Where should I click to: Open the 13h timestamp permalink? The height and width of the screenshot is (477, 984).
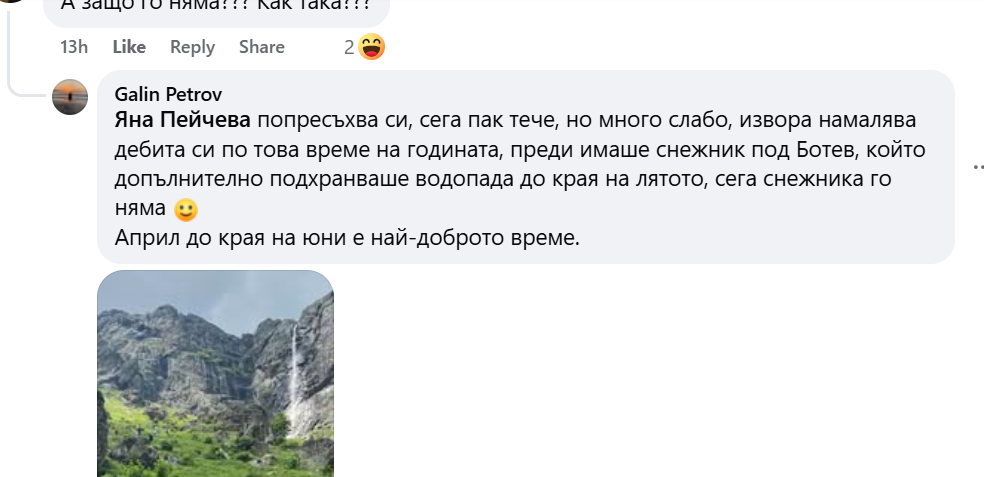(73, 47)
